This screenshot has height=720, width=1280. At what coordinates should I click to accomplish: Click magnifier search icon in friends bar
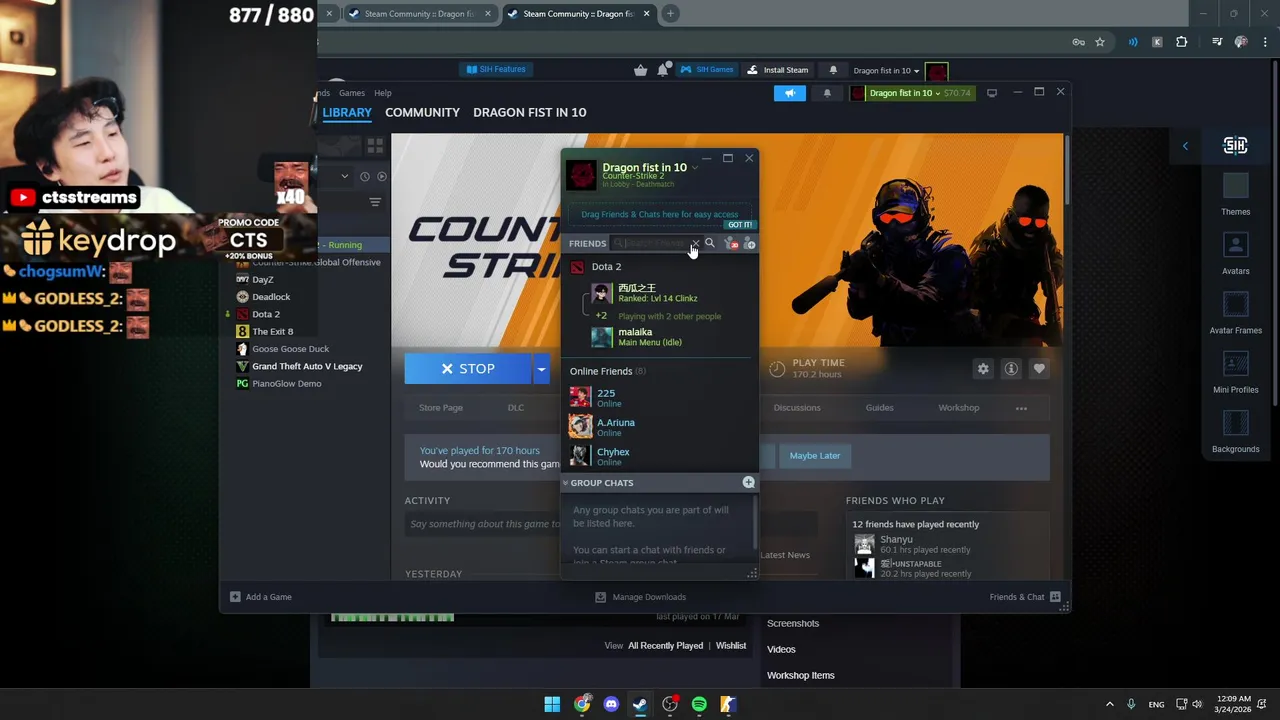710,243
